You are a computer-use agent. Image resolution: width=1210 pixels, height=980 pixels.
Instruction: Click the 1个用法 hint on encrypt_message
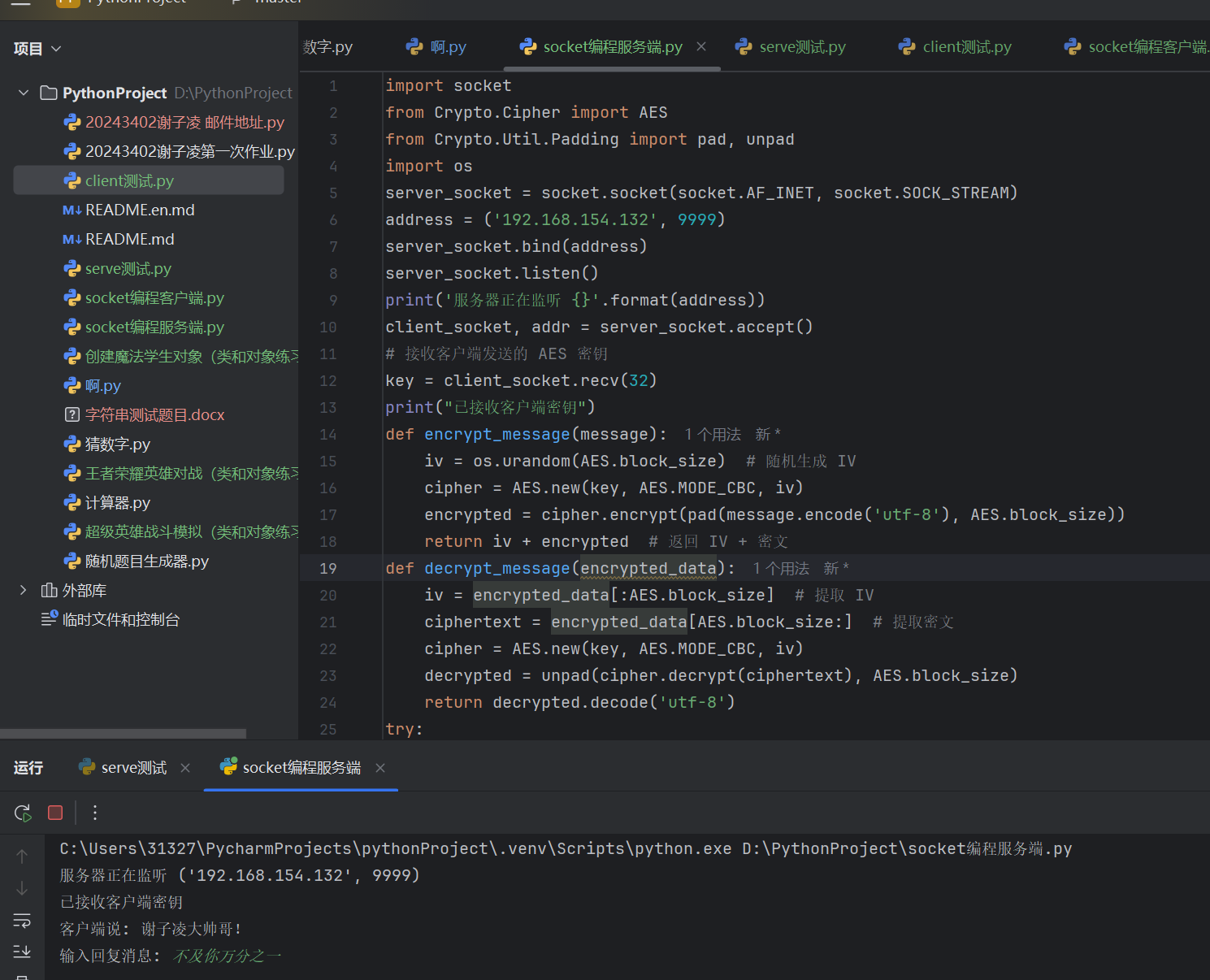point(713,435)
